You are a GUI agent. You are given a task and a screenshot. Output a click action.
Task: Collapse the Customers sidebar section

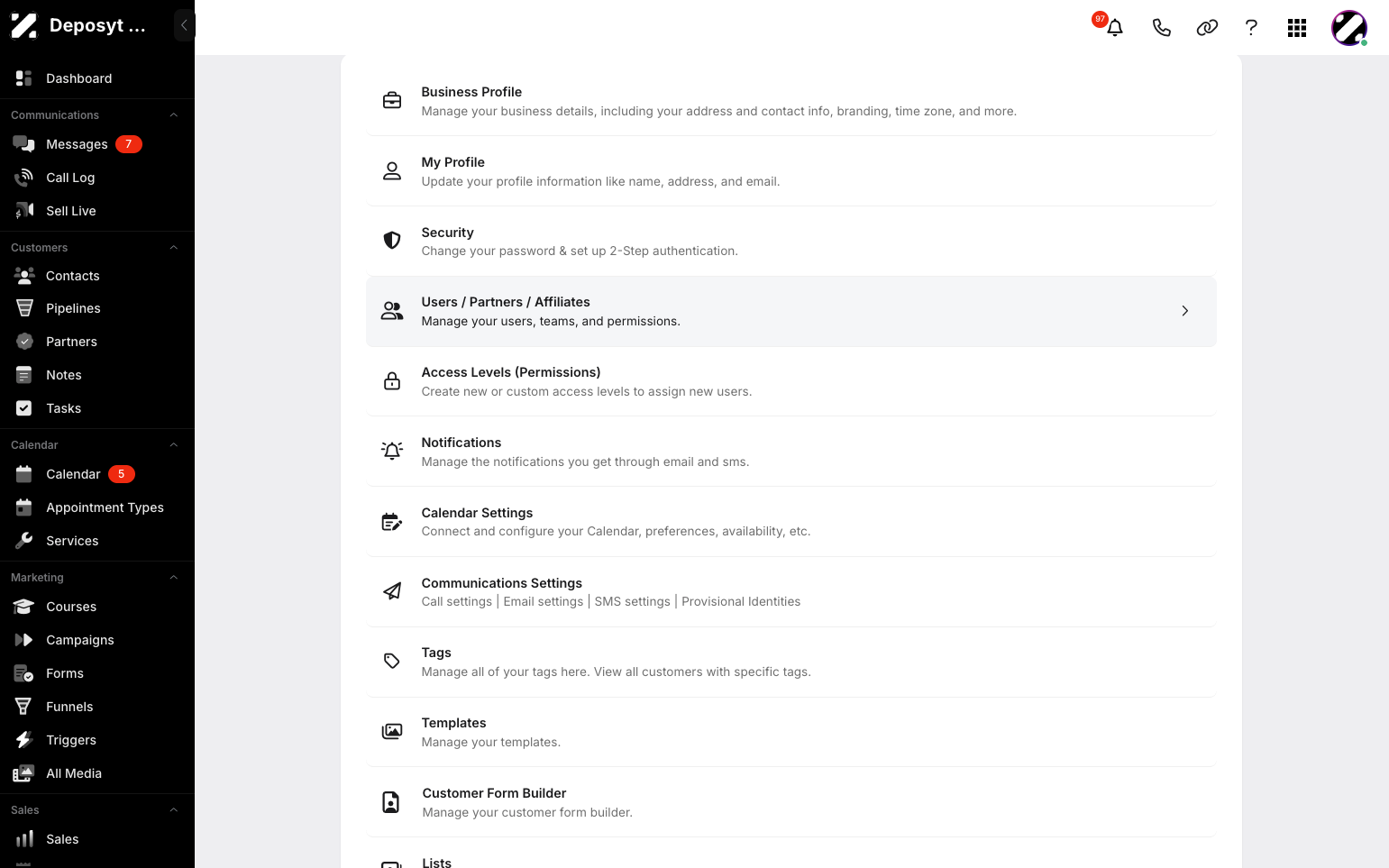pyautogui.click(x=174, y=248)
